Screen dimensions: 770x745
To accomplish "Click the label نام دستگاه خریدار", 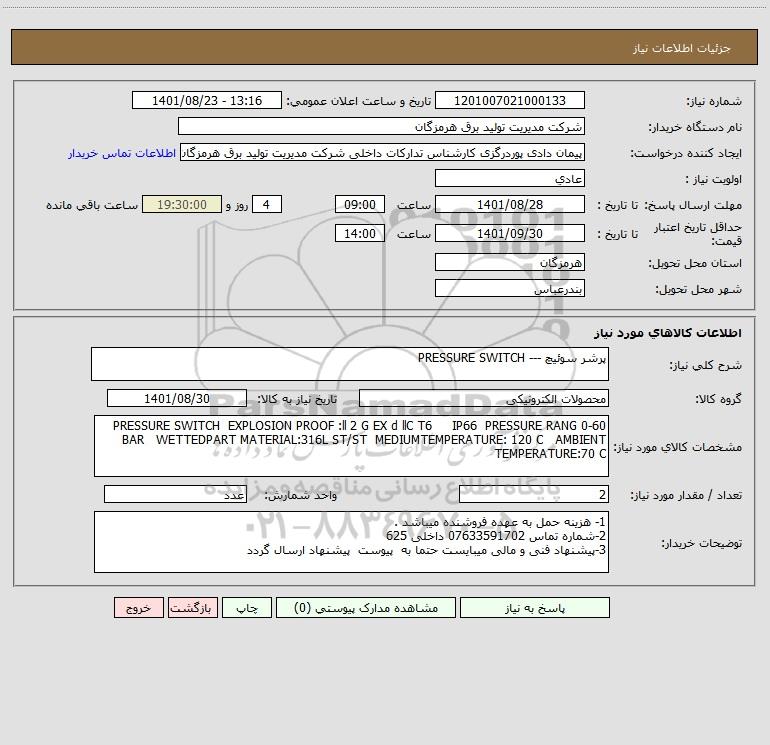I will pyautogui.click(x=695, y=127).
